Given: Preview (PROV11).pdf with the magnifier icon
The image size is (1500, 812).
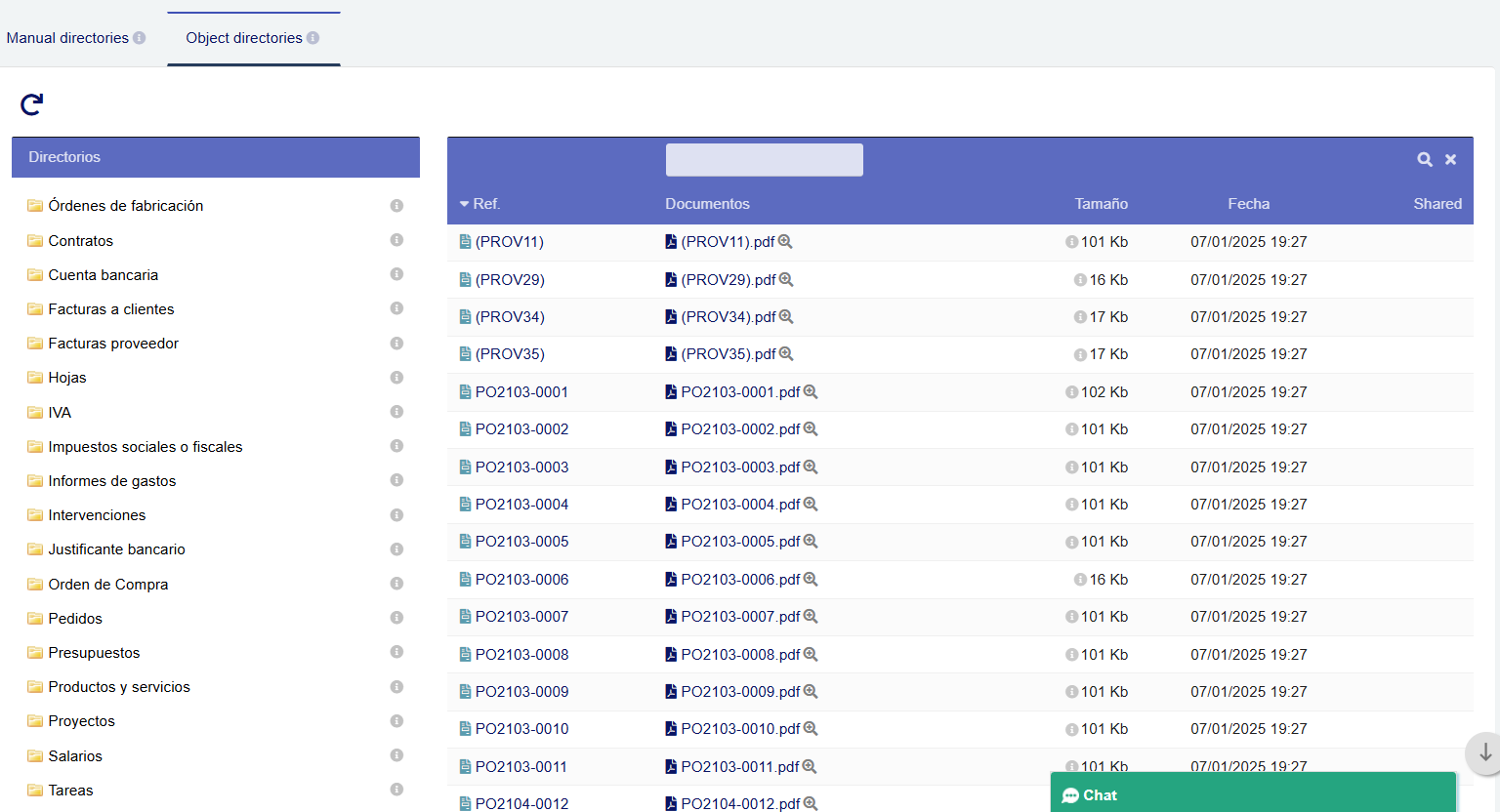Looking at the screenshot, I should [785, 242].
